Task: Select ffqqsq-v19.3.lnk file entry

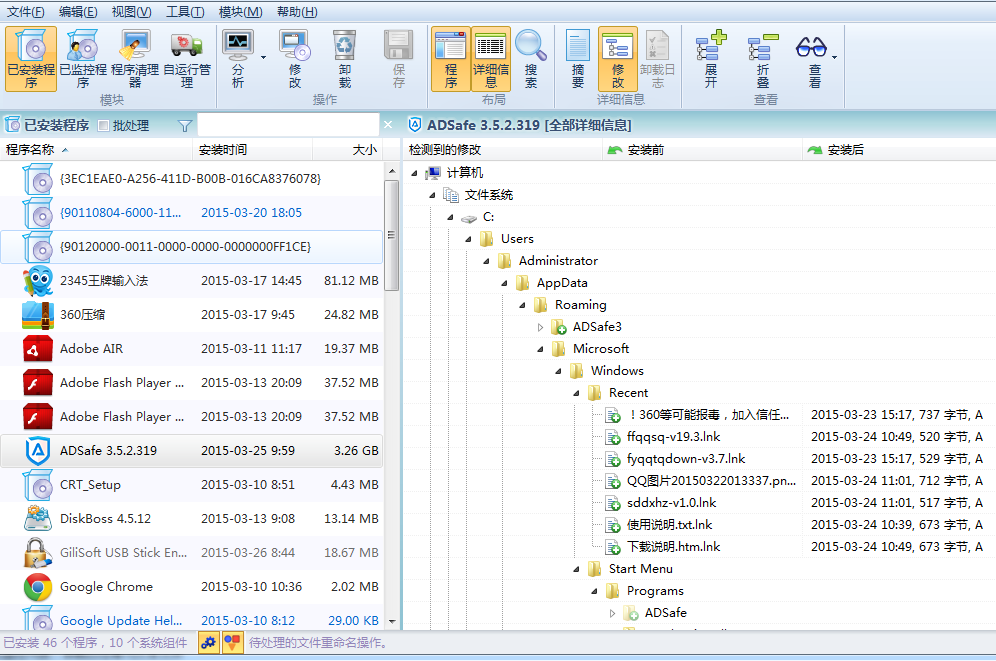Action: (673, 437)
